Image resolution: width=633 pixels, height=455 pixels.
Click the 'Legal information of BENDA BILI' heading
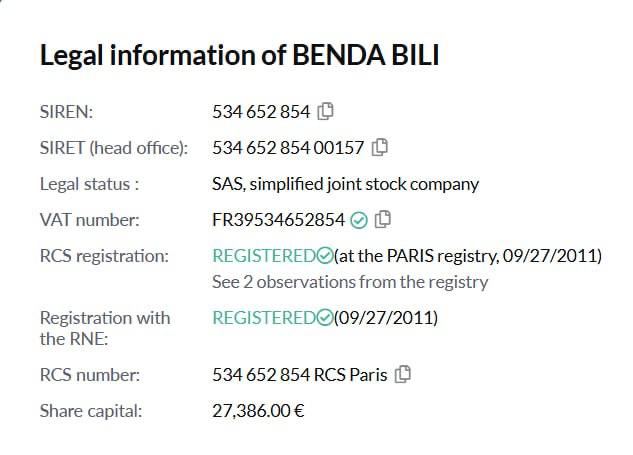tap(239, 55)
